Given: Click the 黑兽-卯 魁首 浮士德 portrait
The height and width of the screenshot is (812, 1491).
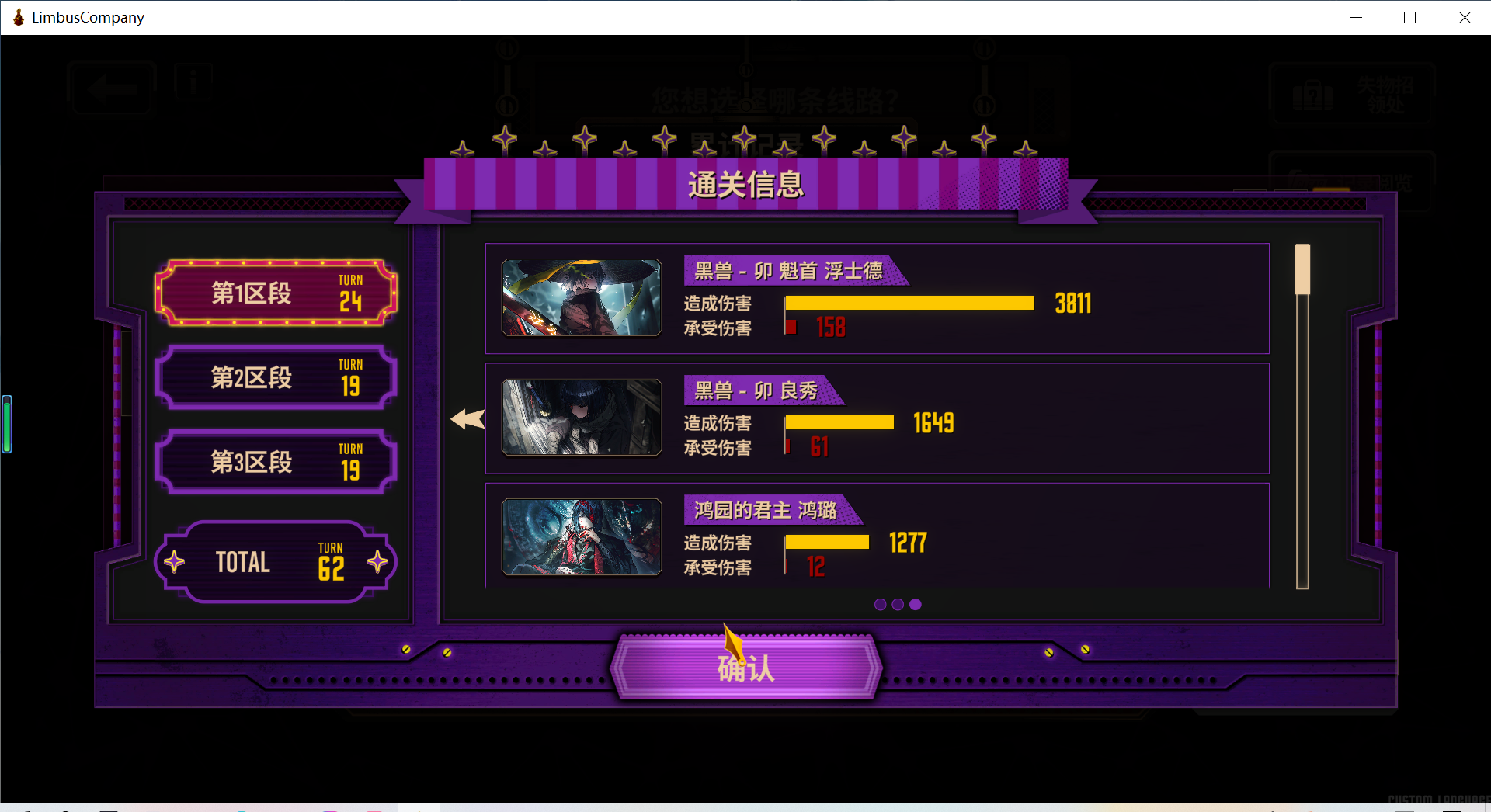Looking at the screenshot, I should [x=582, y=297].
